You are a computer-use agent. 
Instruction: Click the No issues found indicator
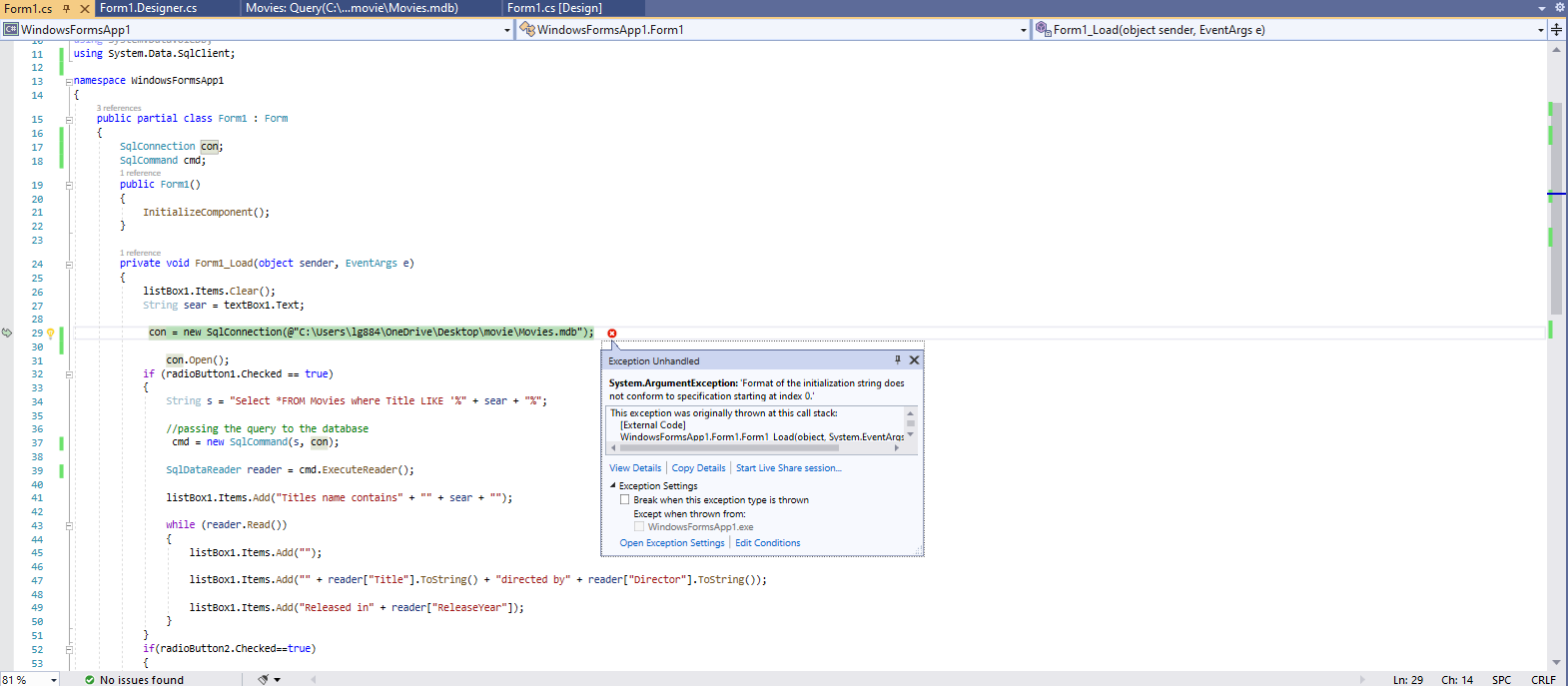[x=135, y=680]
